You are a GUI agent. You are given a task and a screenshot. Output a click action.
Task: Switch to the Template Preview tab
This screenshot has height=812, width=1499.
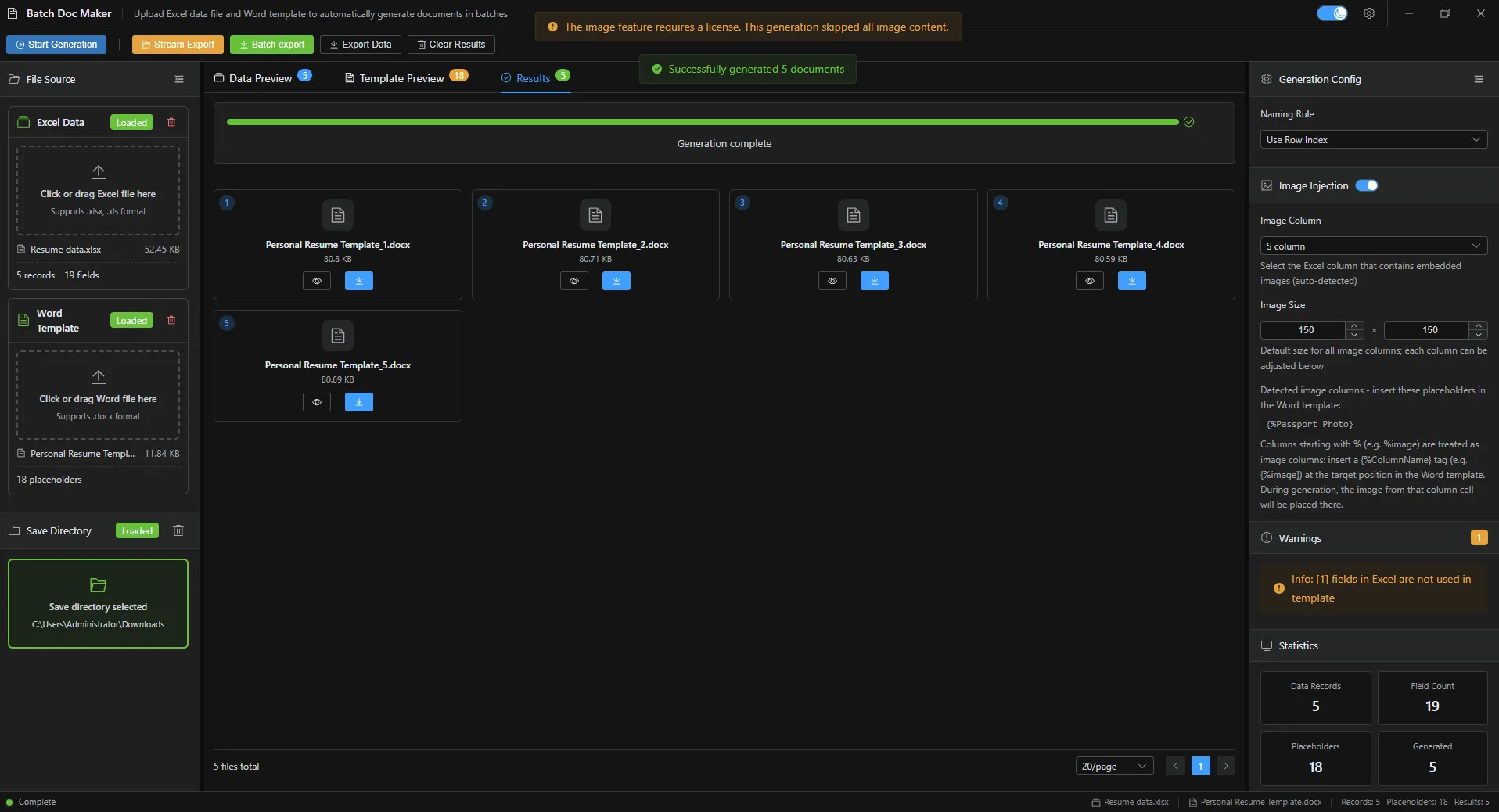coord(406,77)
